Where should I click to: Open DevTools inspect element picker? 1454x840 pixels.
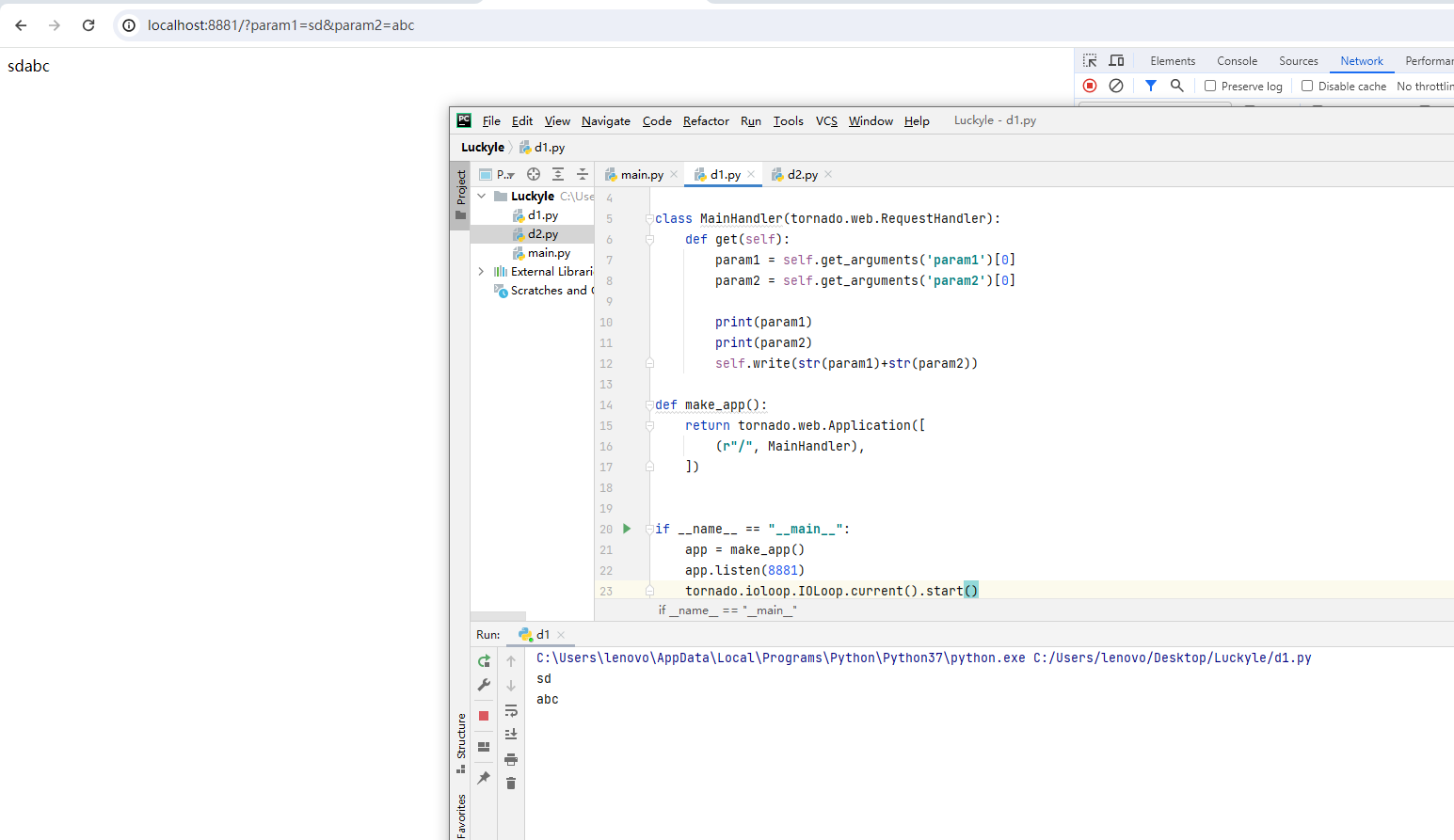(x=1090, y=61)
